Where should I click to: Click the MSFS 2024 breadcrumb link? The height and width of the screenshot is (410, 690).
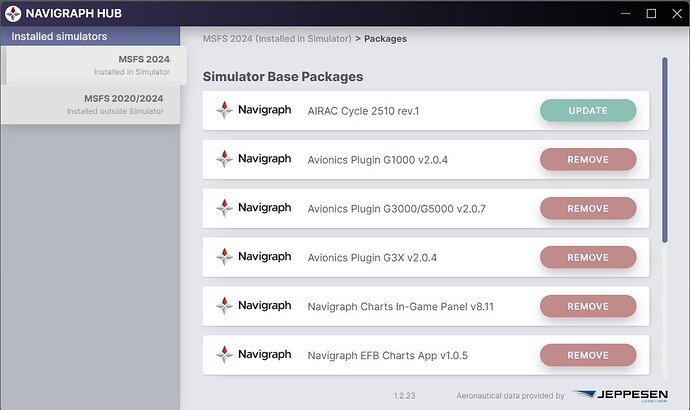[277, 39]
